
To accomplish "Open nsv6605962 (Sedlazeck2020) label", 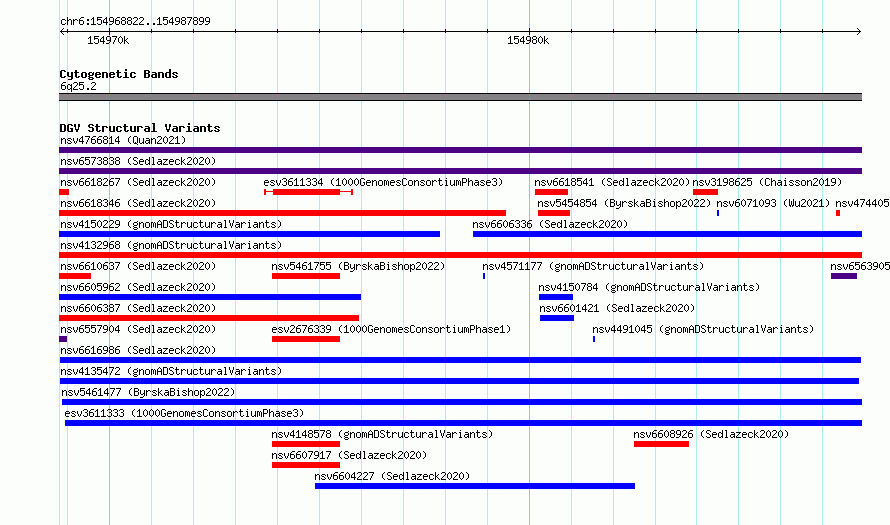I will pos(138,287).
